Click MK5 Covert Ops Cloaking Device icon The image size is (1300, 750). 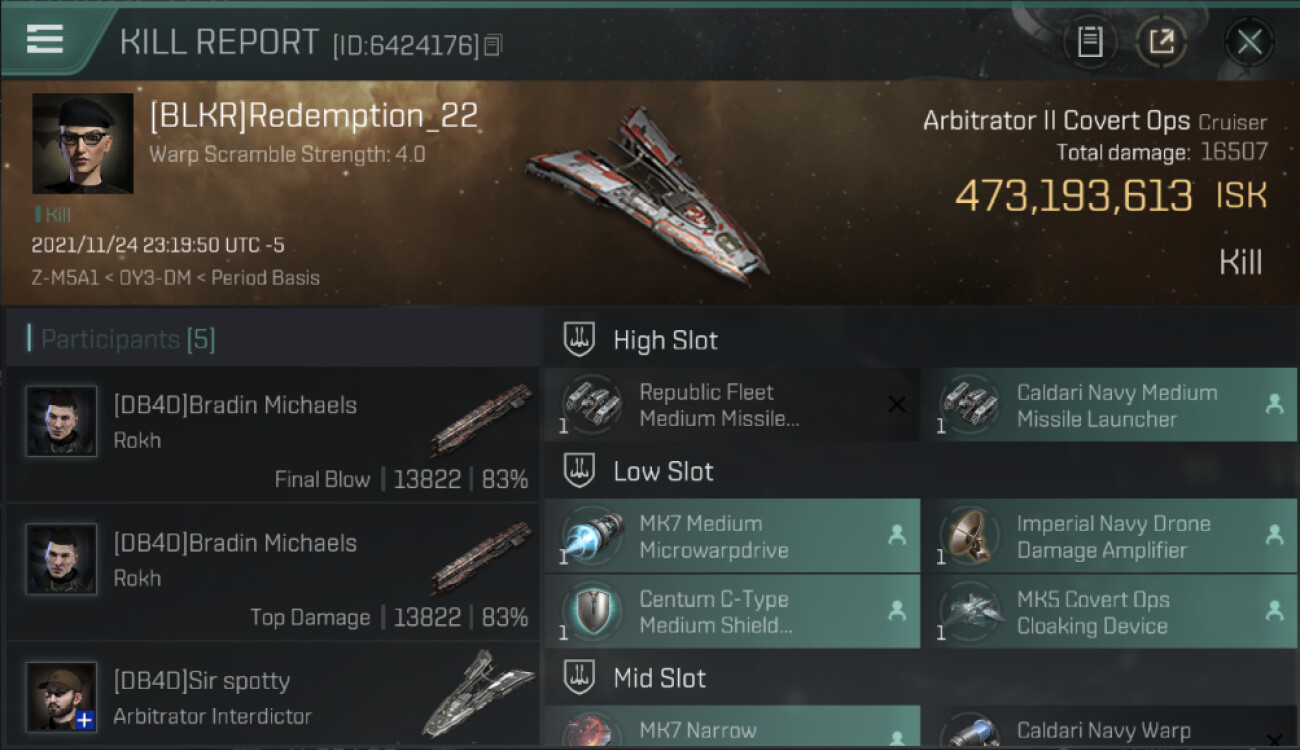click(970, 612)
